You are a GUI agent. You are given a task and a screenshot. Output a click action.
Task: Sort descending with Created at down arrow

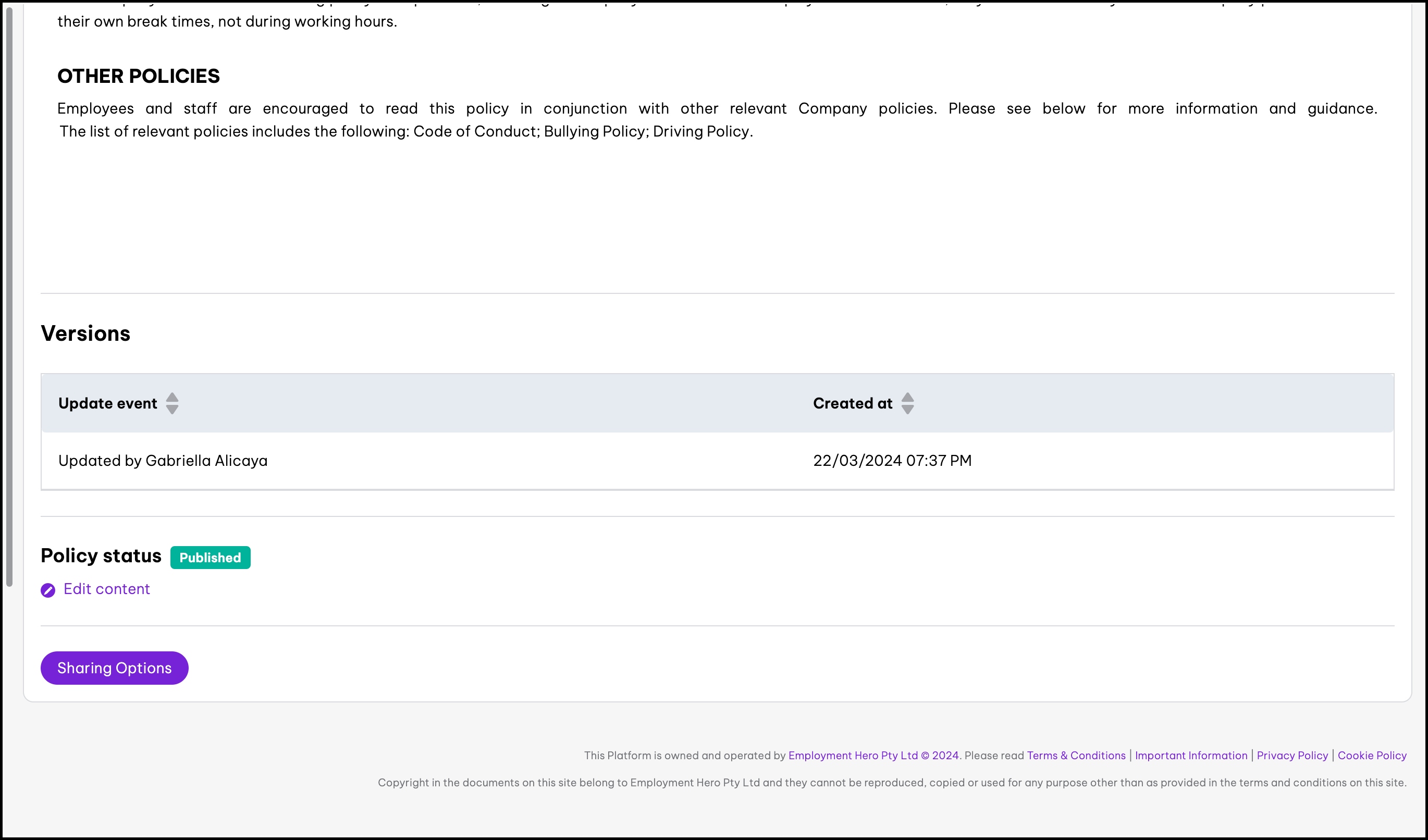[907, 410]
